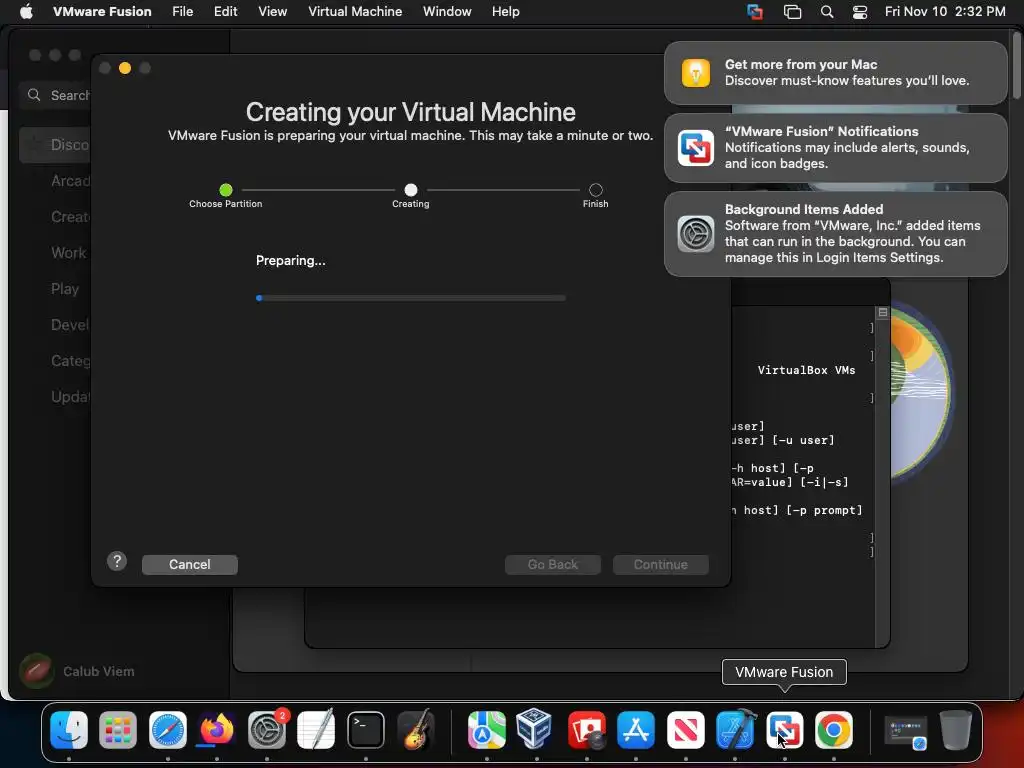Open TextEdit from the Dock
Image resolution: width=1024 pixels, height=768 pixels.
(316, 729)
